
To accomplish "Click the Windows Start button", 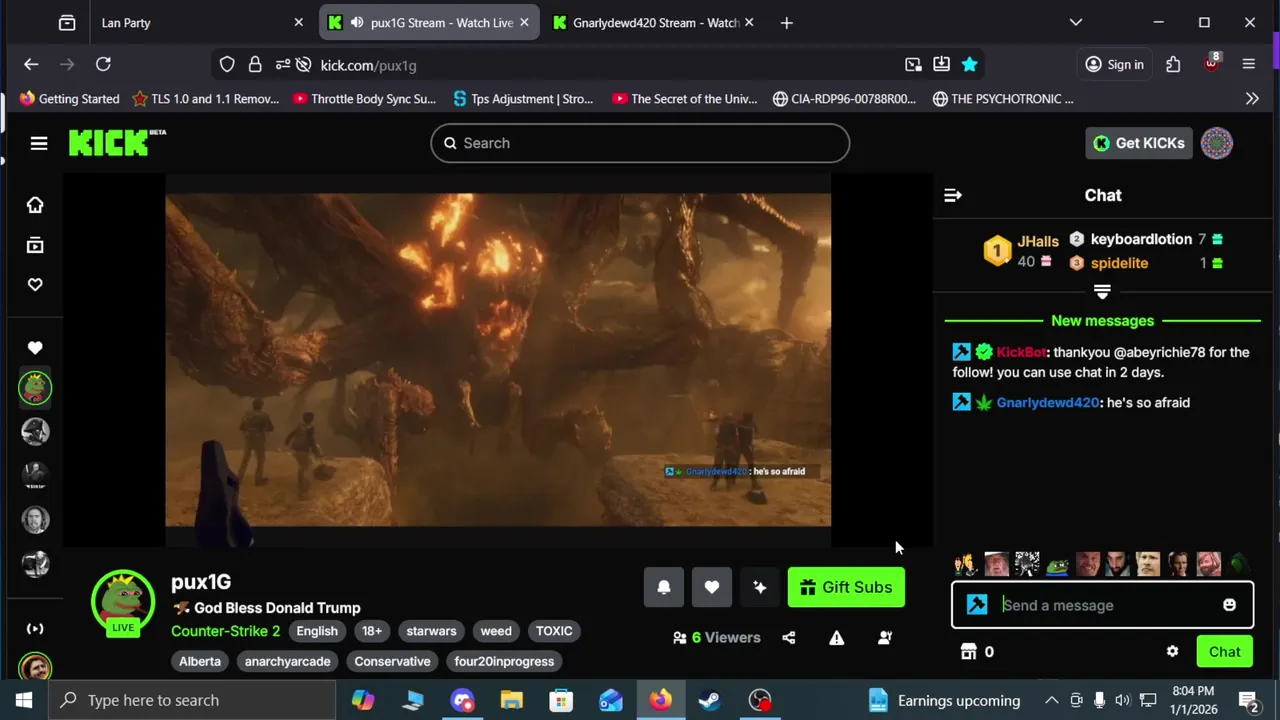I will tap(24, 700).
